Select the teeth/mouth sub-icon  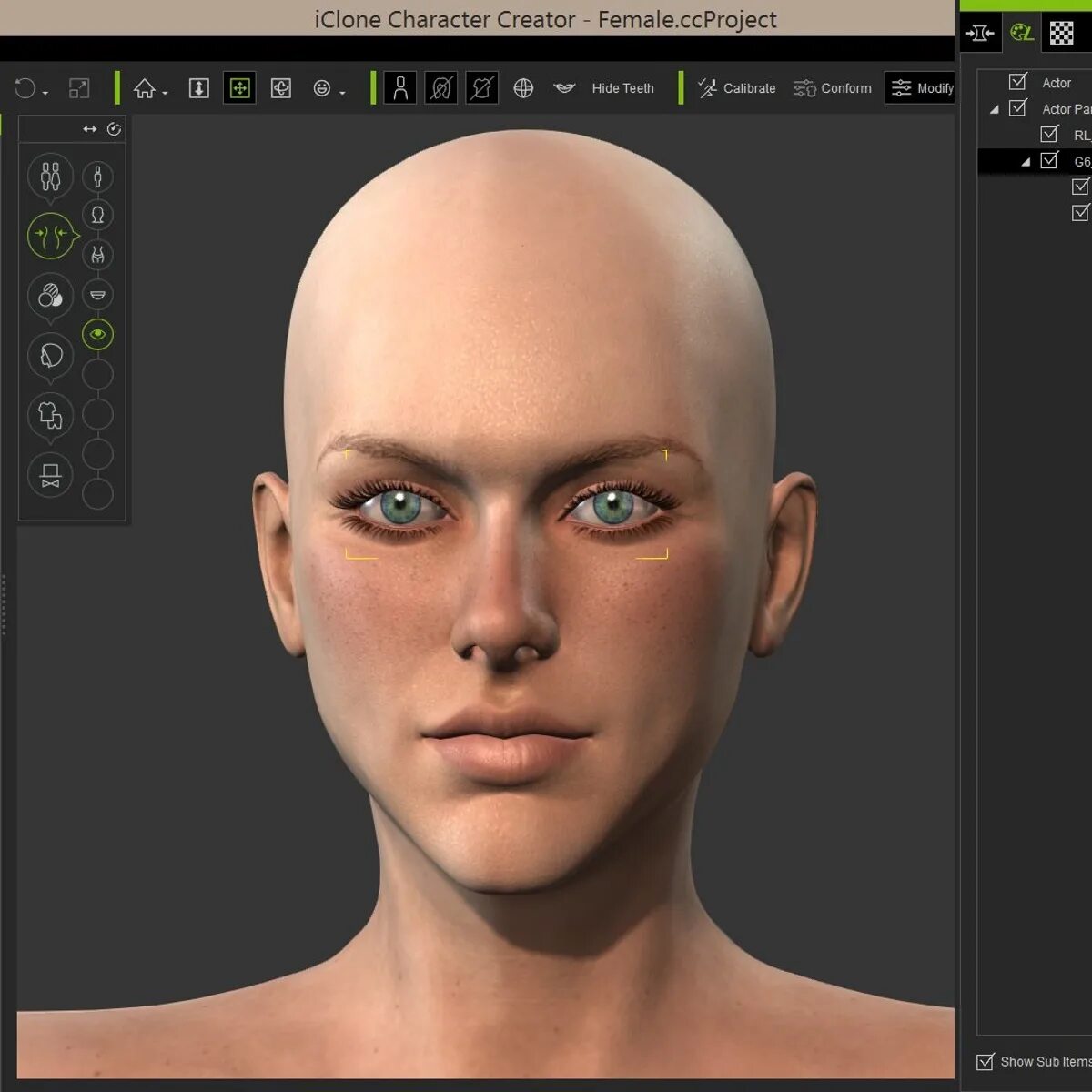(x=97, y=295)
